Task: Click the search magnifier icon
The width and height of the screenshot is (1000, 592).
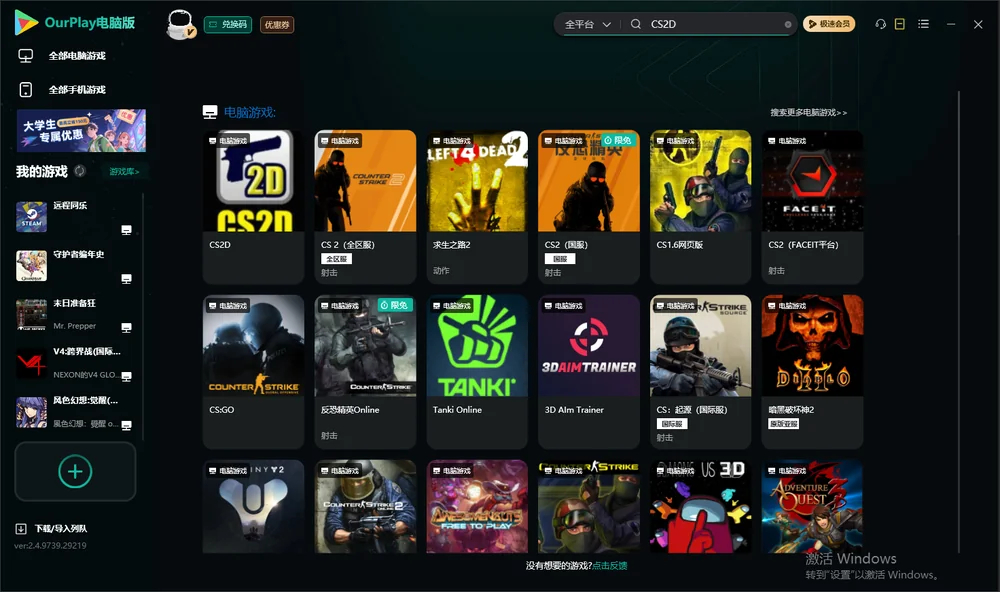Action: click(636, 24)
